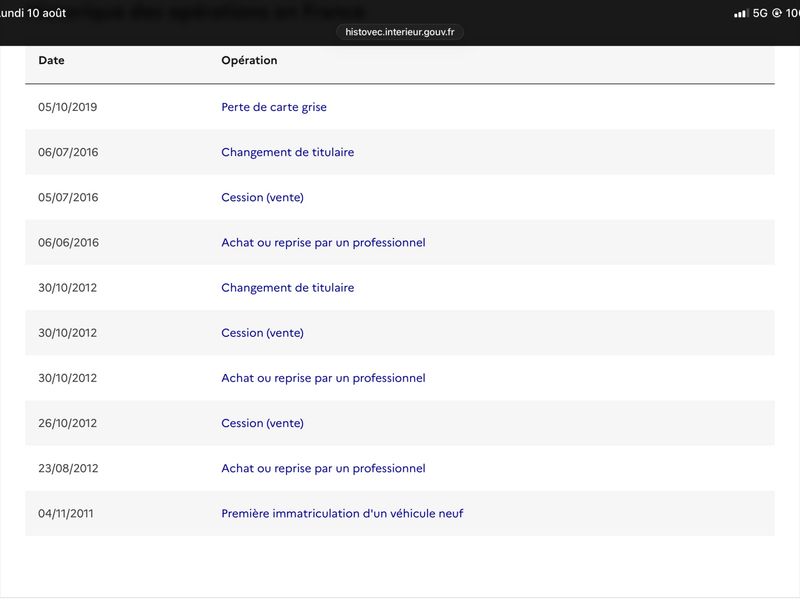The height and width of the screenshot is (600, 800).
Task: Open Cession (vente) dated 26/10/2012
Action: point(262,423)
